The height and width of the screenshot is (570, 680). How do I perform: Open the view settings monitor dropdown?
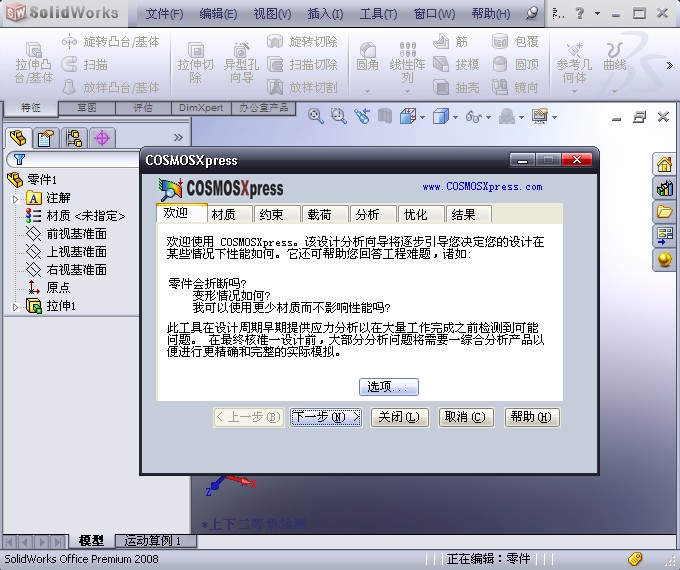[x=554, y=118]
